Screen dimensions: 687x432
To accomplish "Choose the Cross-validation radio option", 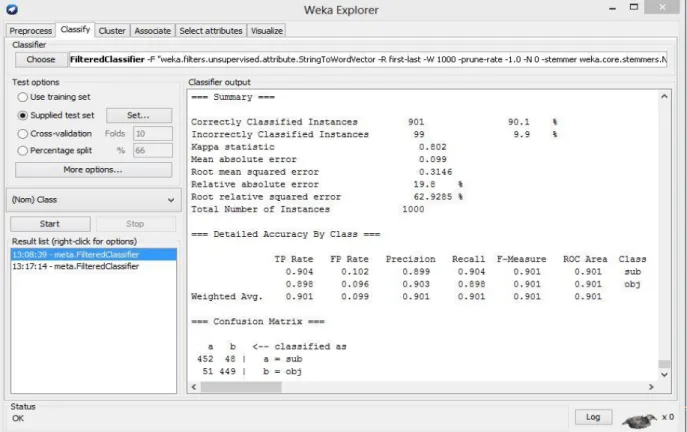I will (x=54, y=134).
